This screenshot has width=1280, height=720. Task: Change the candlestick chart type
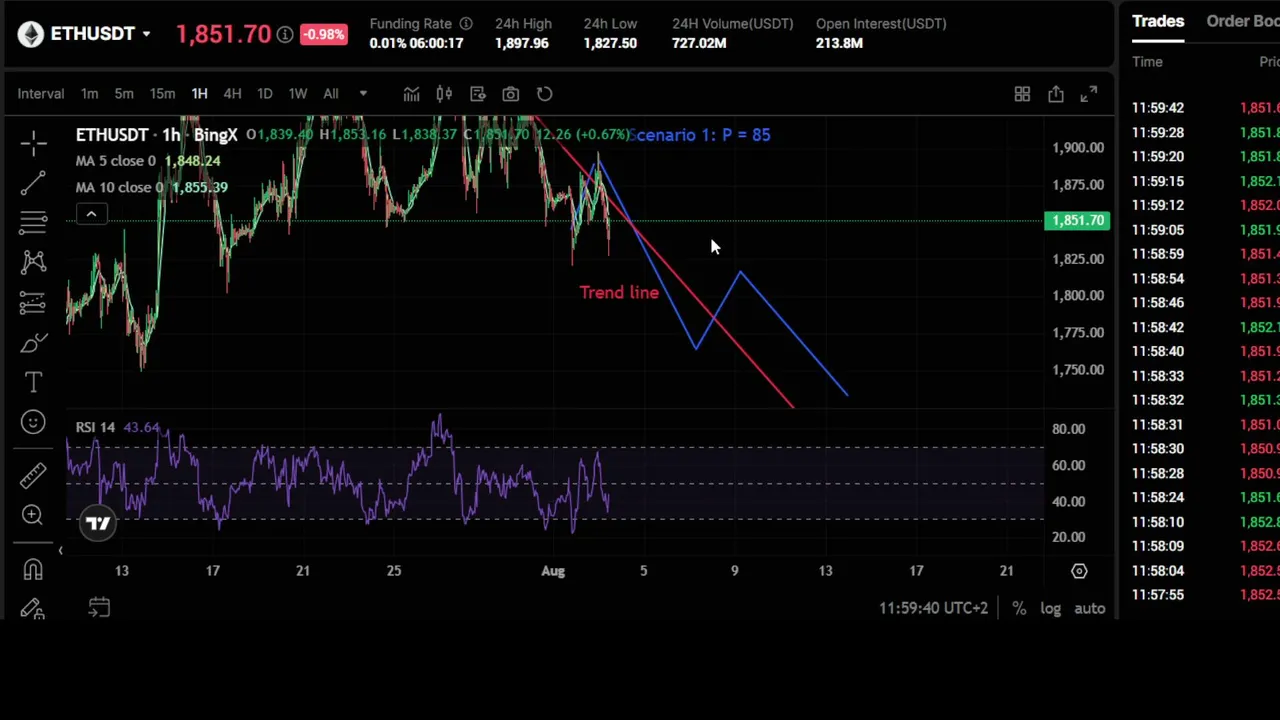[x=444, y=94]
